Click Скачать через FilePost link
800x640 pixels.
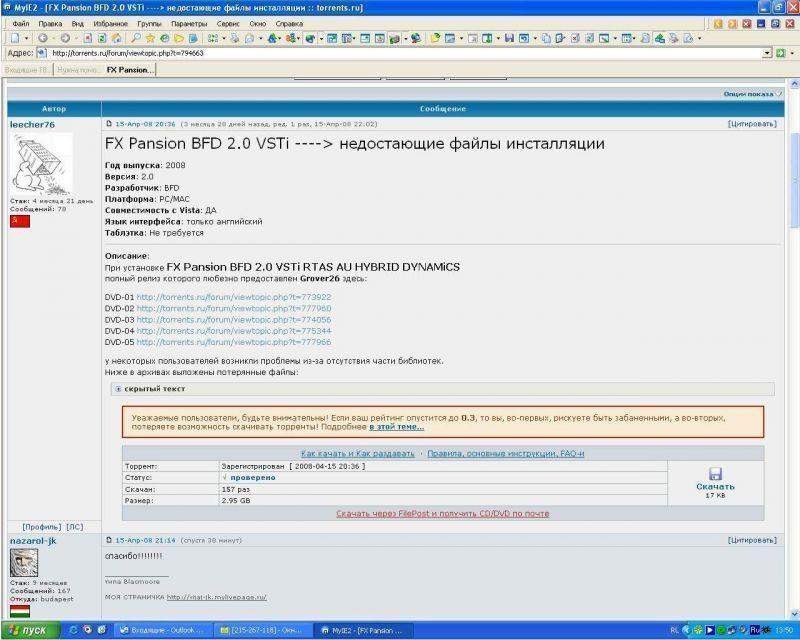[x=442, y=513]
